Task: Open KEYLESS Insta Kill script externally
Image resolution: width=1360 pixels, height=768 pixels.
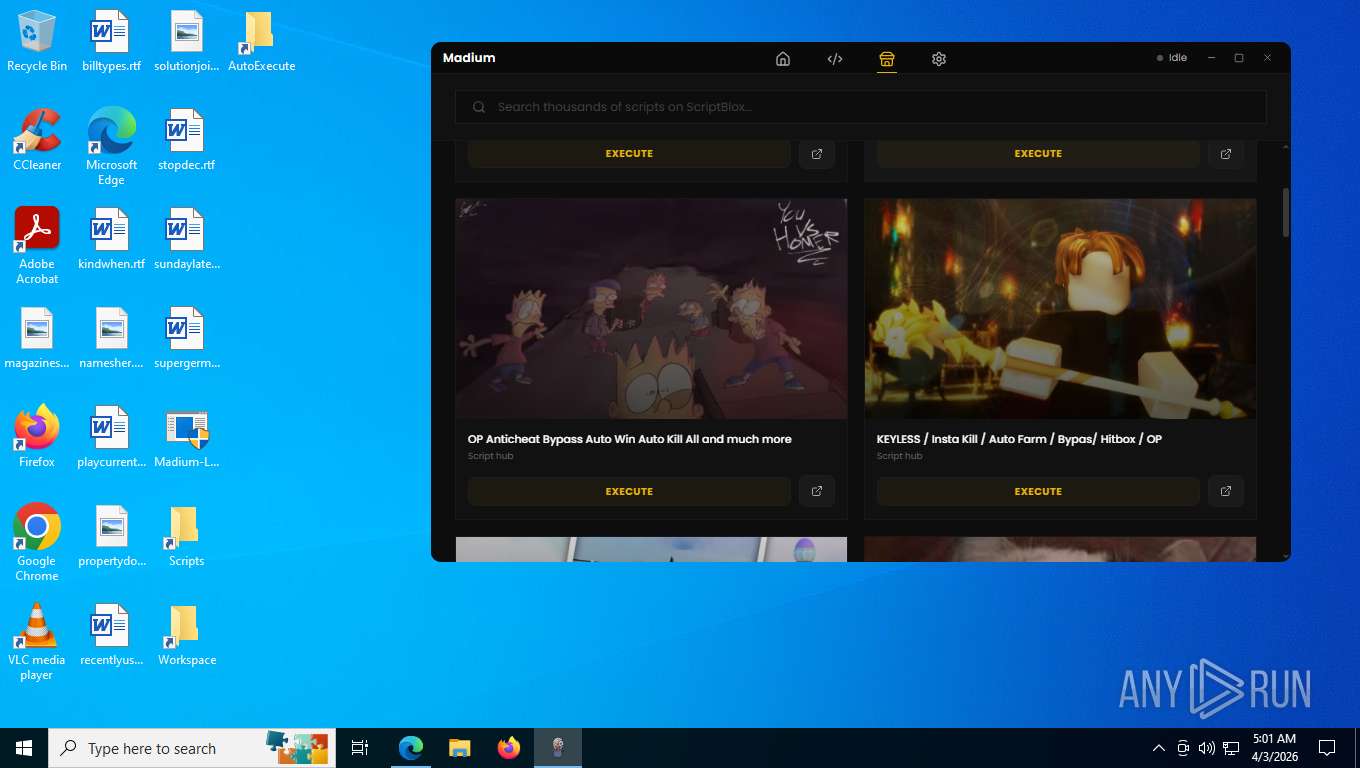Action: click(1226, 491)
